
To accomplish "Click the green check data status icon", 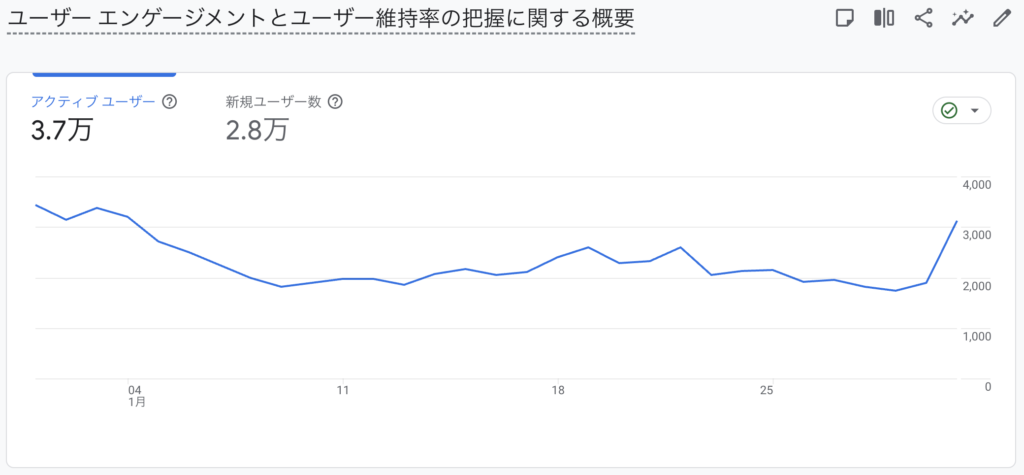I will (950, 110).
